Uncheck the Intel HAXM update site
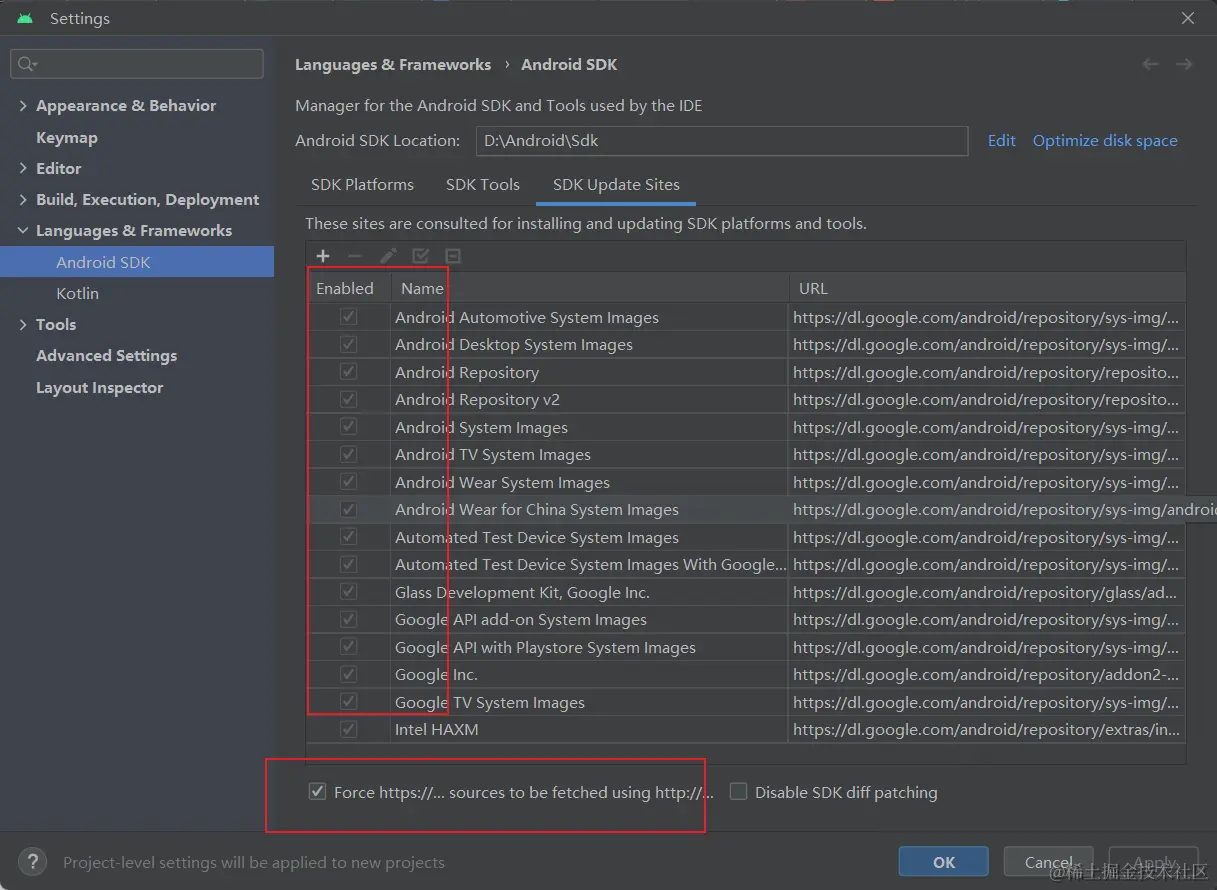This screenshot has height=890, width=1217. (x=348, y=729)
